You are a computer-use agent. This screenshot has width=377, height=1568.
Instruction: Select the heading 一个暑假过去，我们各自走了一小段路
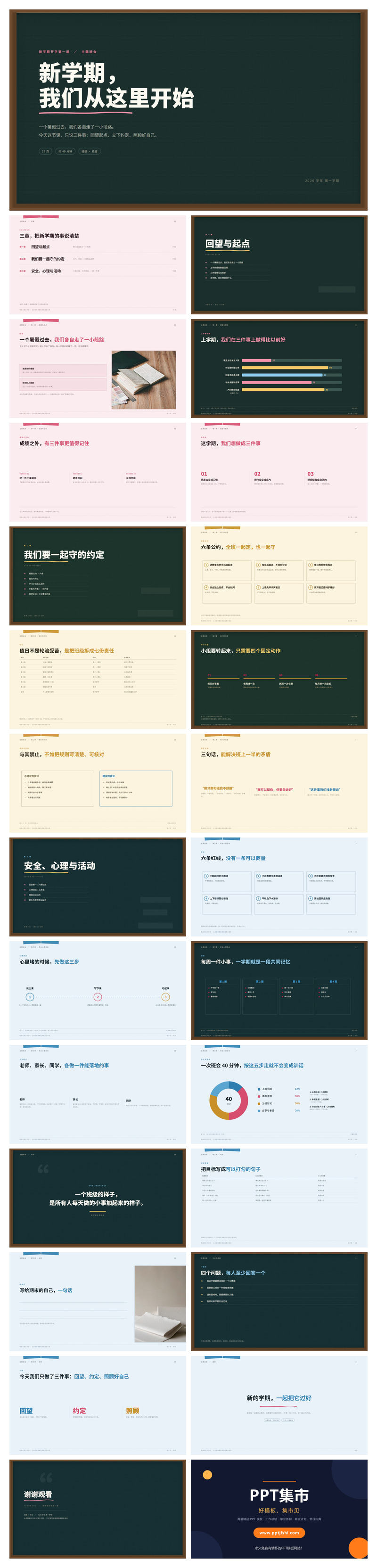click(62, 340)
